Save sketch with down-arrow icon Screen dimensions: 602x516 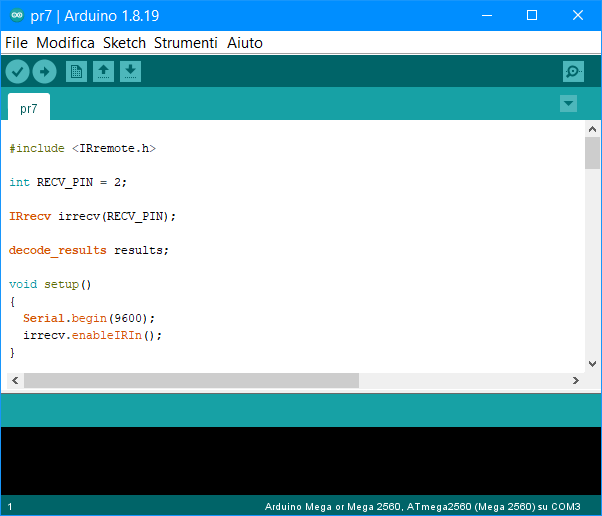(131, 71)
